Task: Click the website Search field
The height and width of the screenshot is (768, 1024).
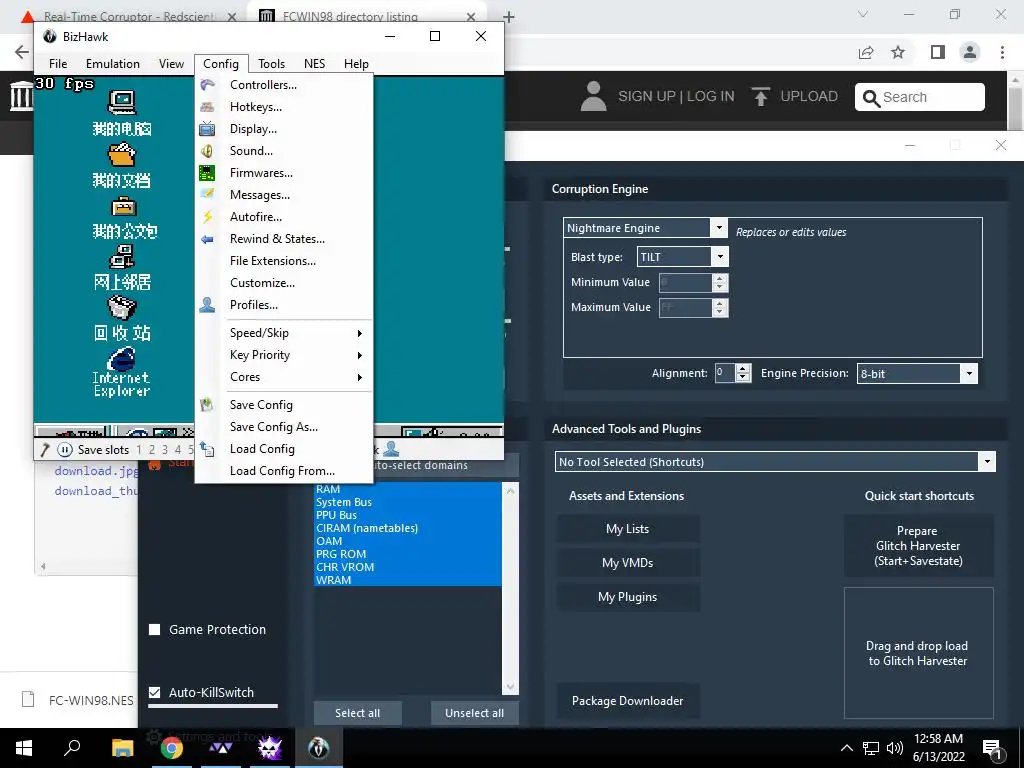Action: pos(920,97)
